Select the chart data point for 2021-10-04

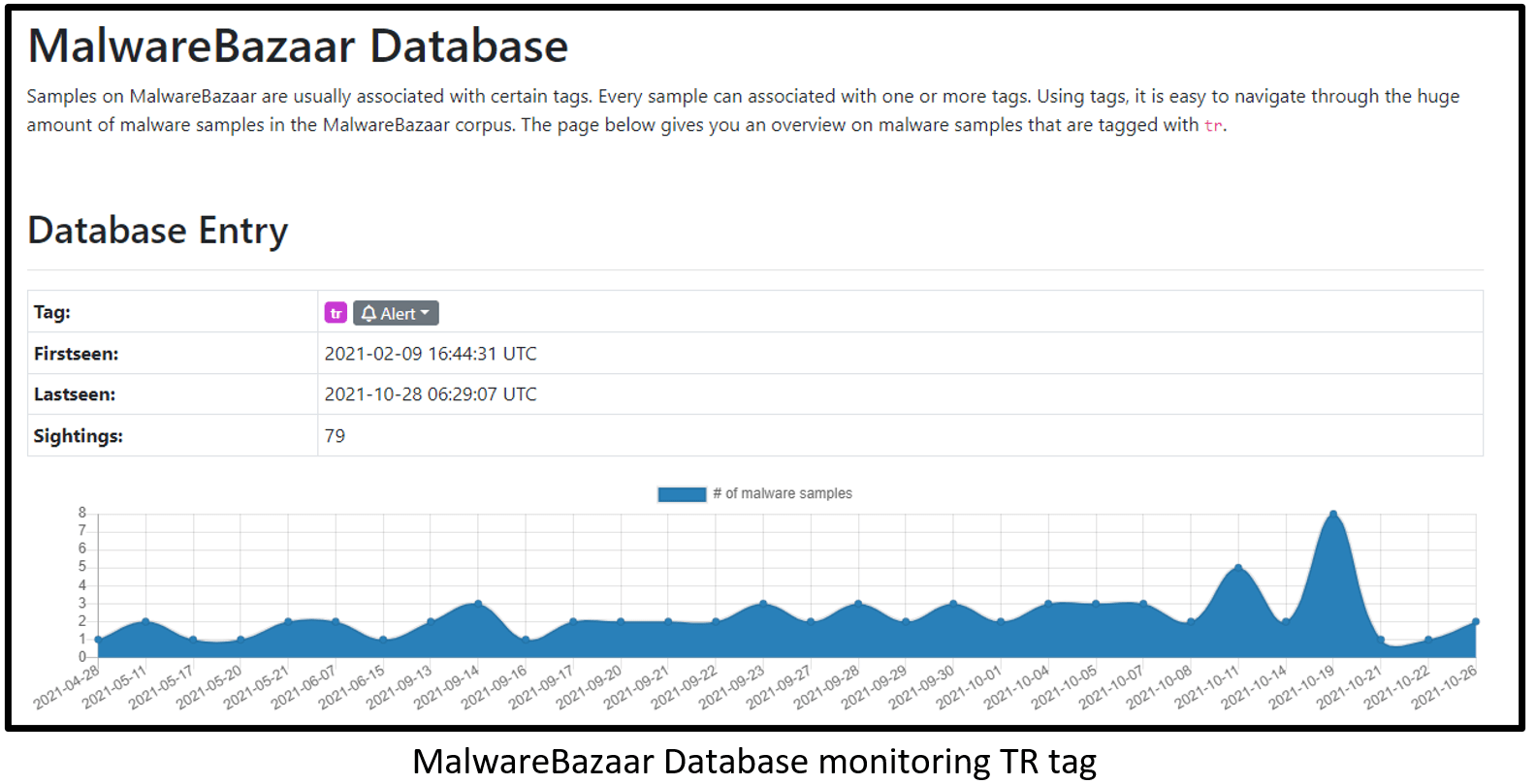pos(1048,604)
